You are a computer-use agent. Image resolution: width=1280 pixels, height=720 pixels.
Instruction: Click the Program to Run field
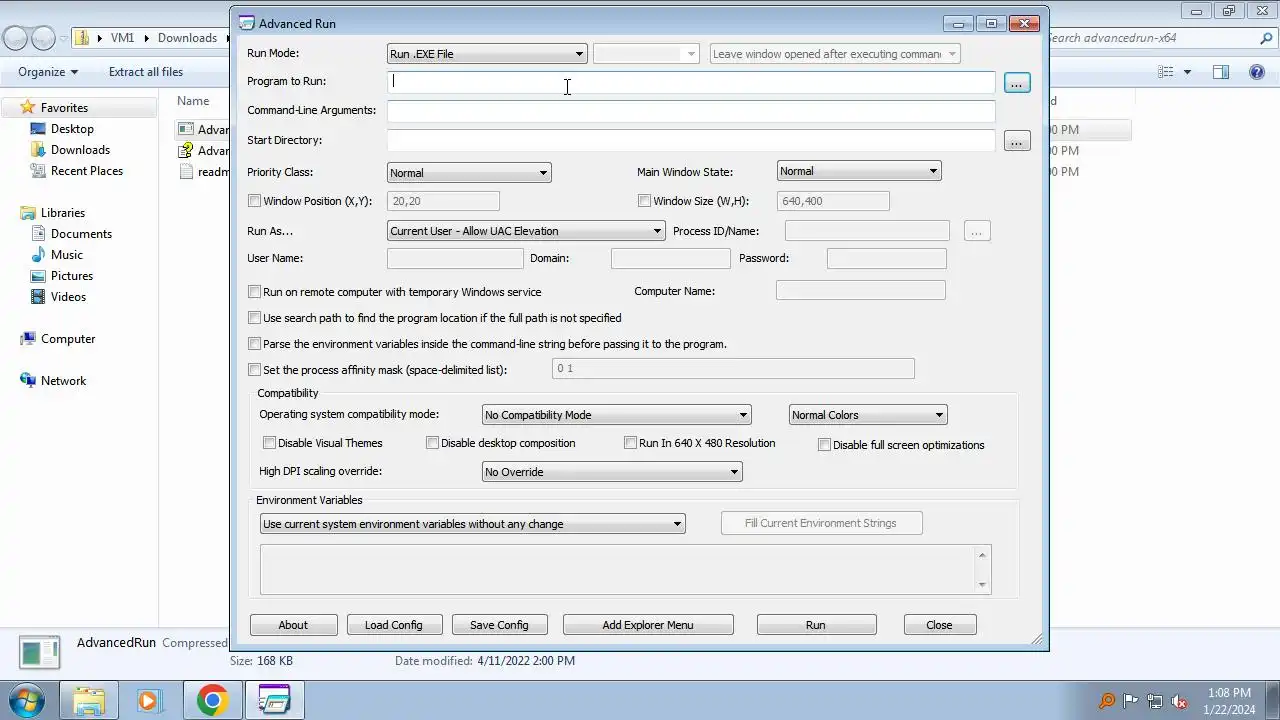click(x=691, y=82)
